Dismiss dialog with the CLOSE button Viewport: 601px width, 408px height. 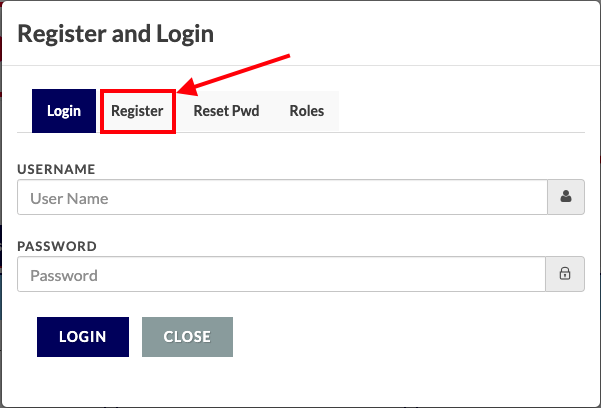coord(187,337)
